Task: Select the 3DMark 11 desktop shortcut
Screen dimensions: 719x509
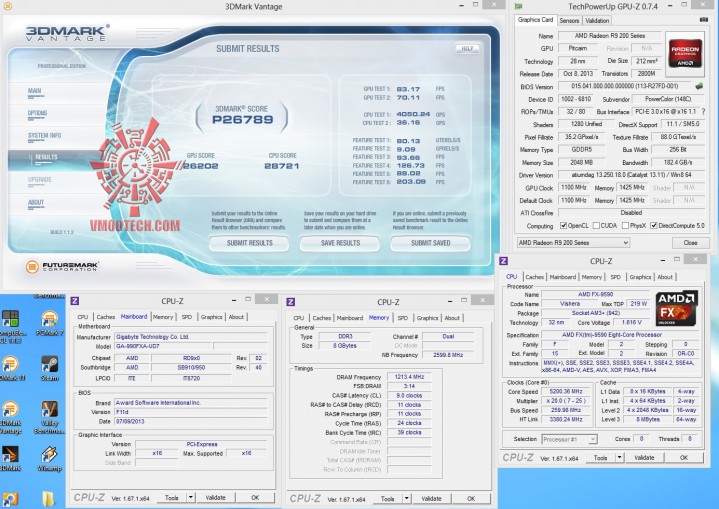Action: 10,368
